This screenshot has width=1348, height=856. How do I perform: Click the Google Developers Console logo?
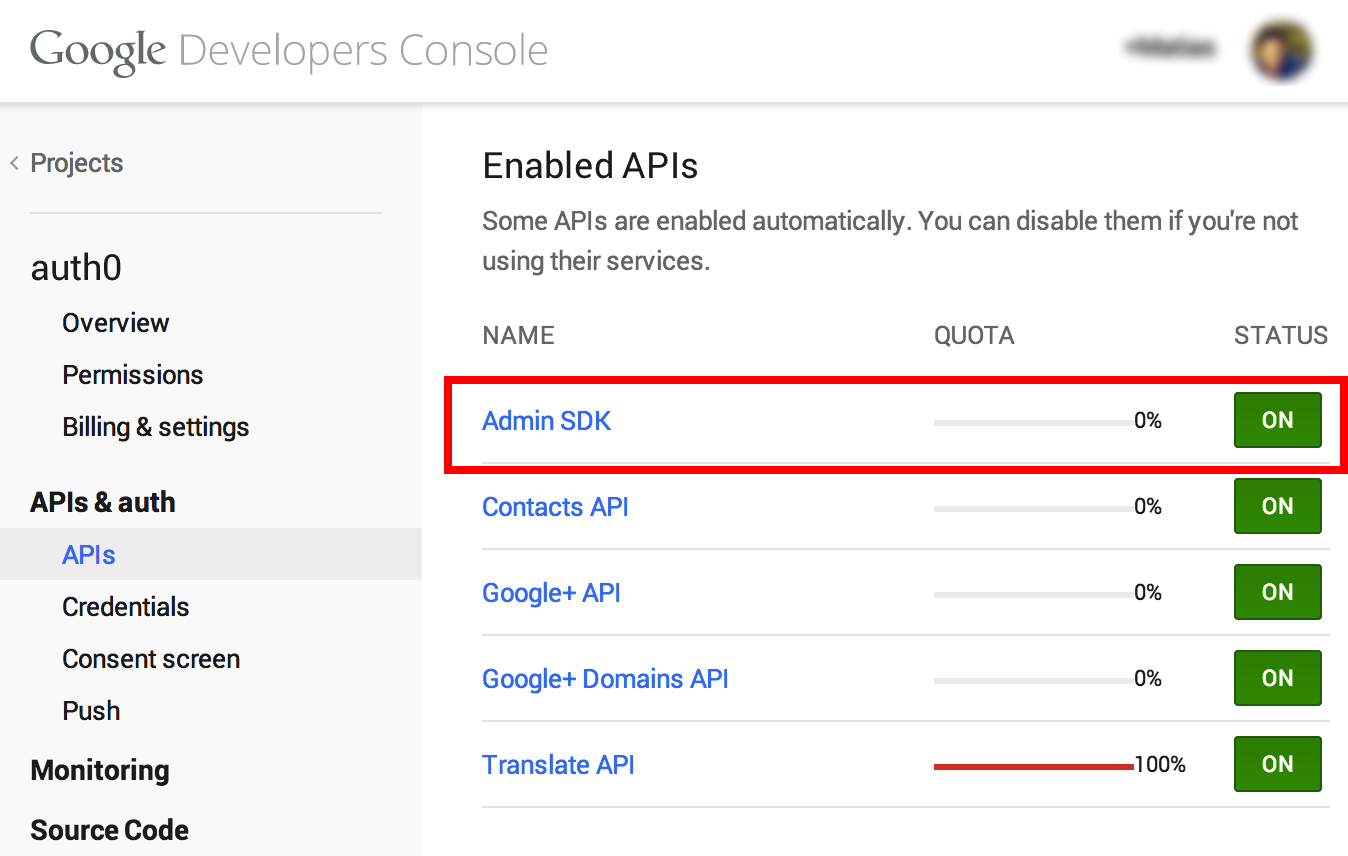289,50
